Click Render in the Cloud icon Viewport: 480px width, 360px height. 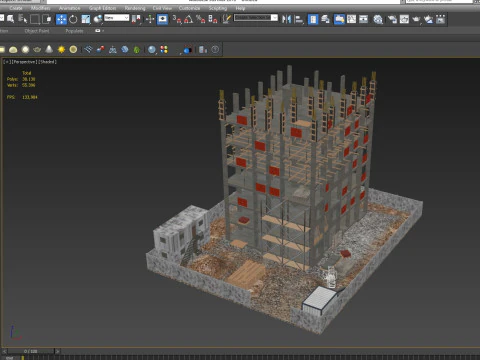pos(429,19)
